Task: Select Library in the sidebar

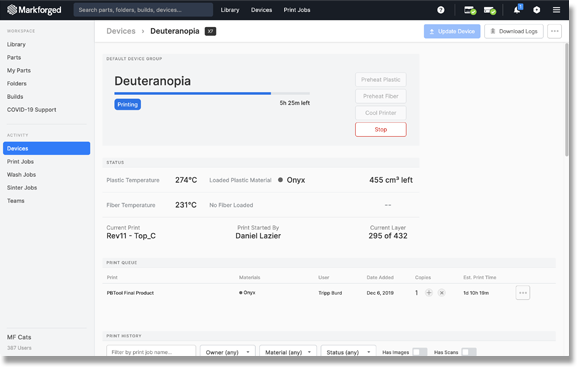Action: coord(16,44)
